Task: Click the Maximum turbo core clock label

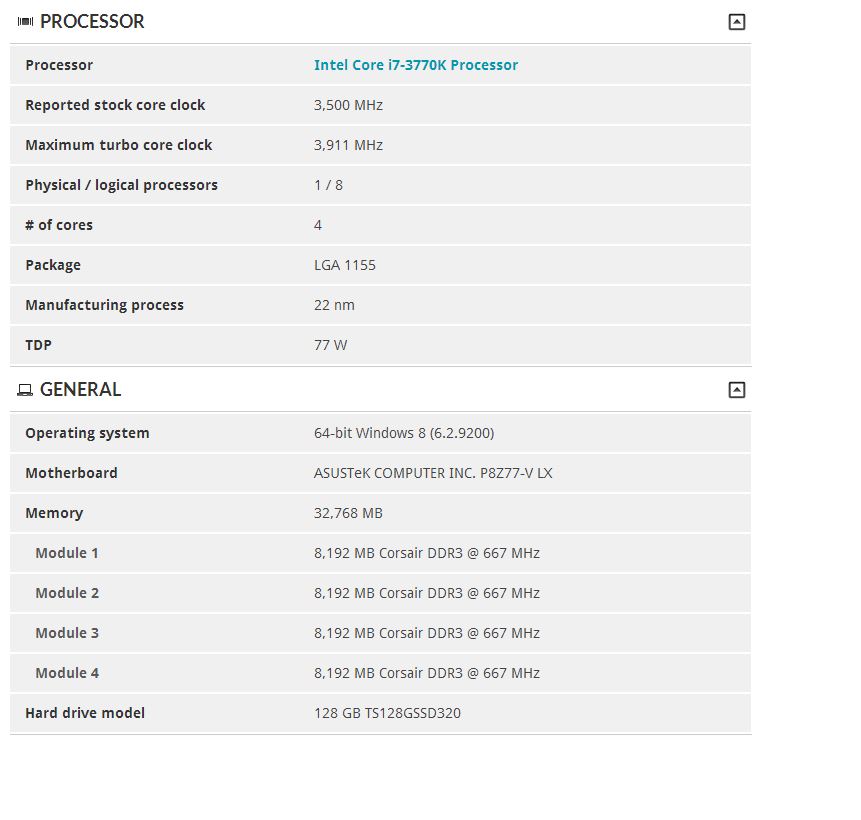Action: coord(119,145)
